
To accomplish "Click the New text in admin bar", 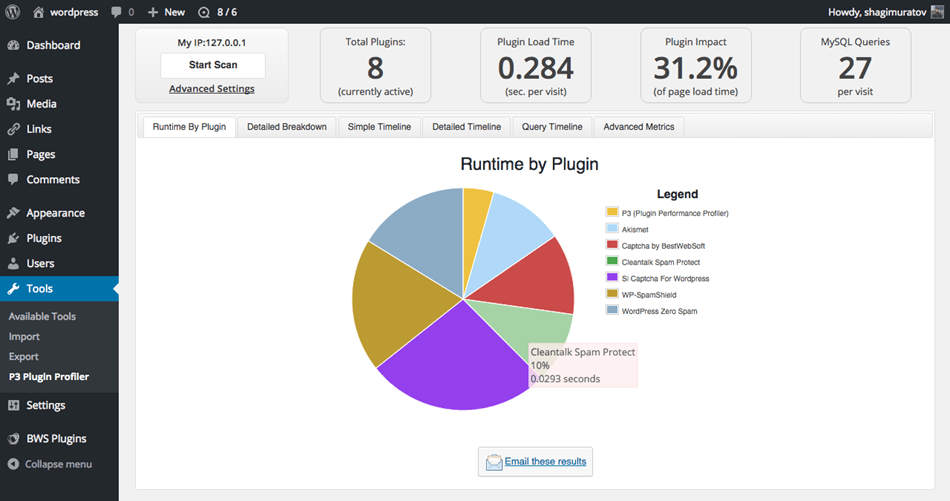I will pyautogui.click(x=174, y=12).
